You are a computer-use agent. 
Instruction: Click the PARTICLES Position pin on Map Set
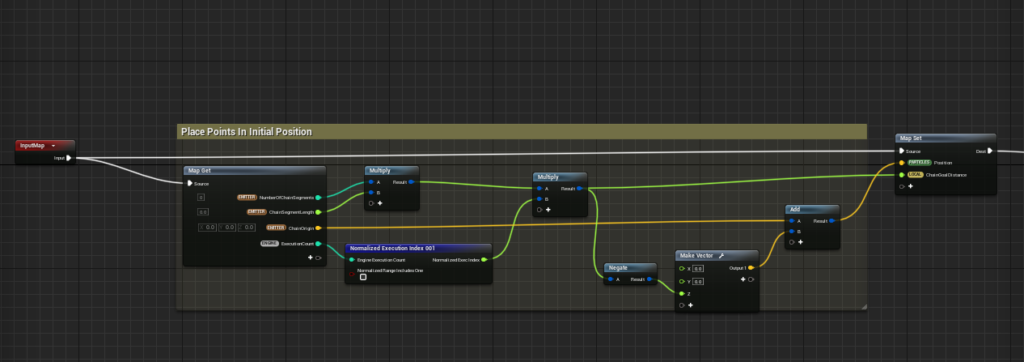(x=902, y=163)
